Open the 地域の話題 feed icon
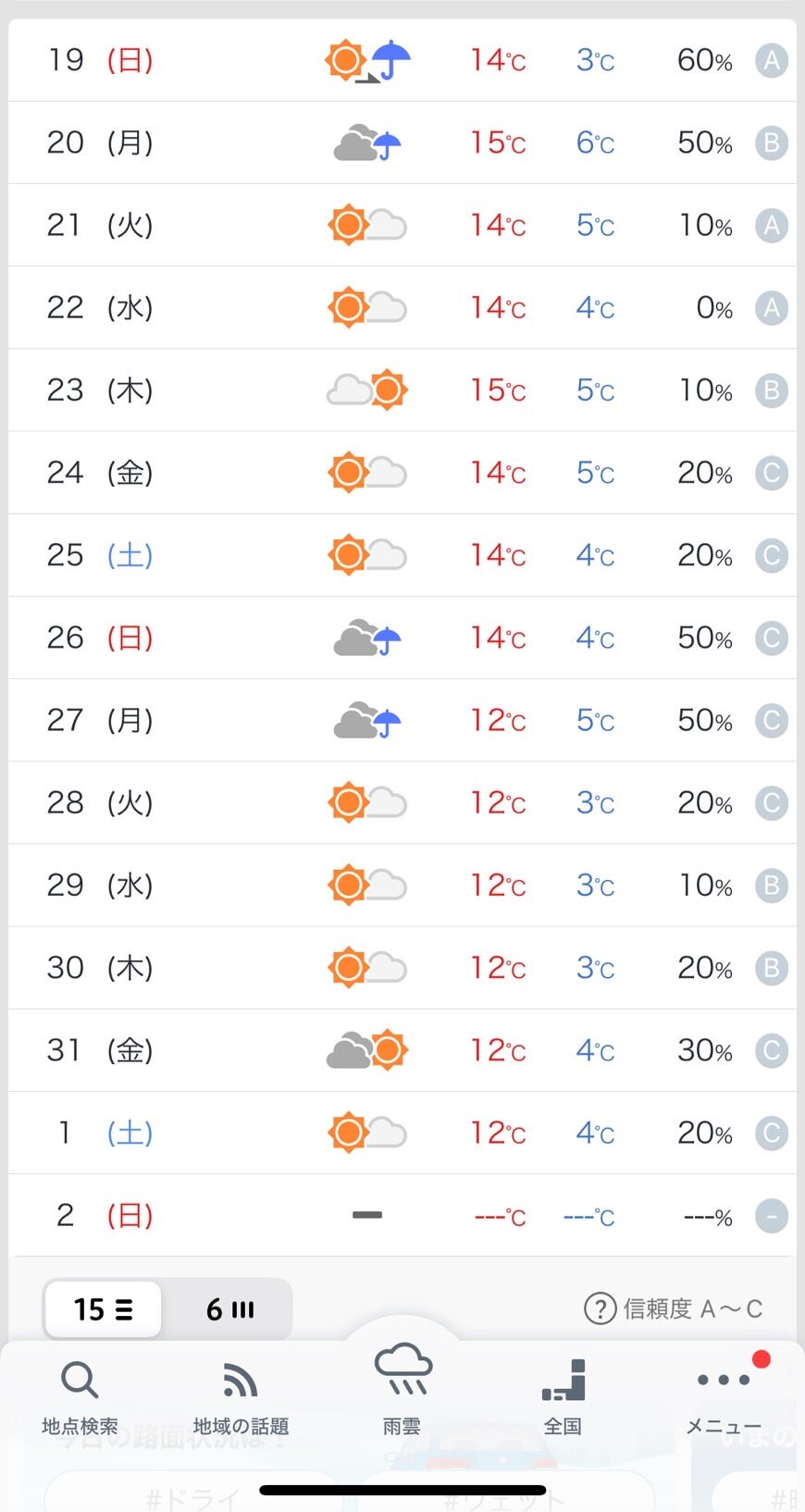 [x=241, y=1381]
